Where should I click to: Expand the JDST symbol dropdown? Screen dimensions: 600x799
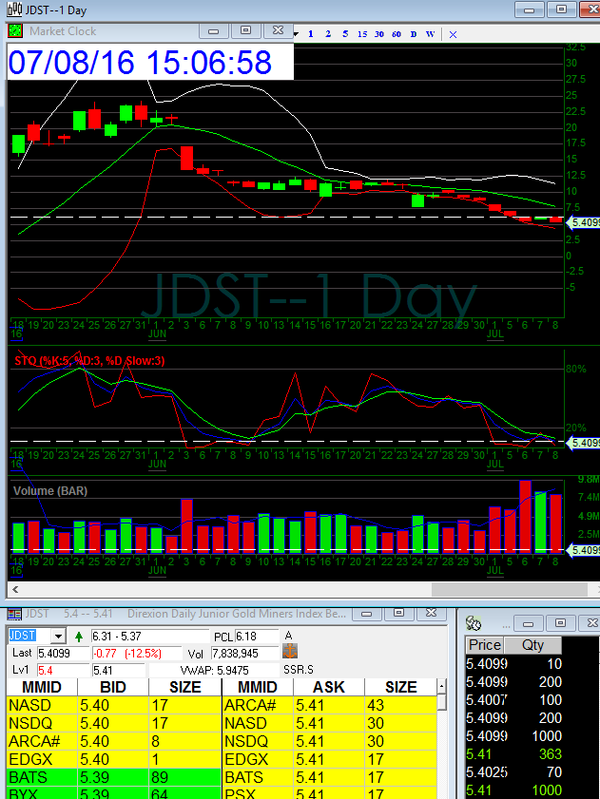59,636
